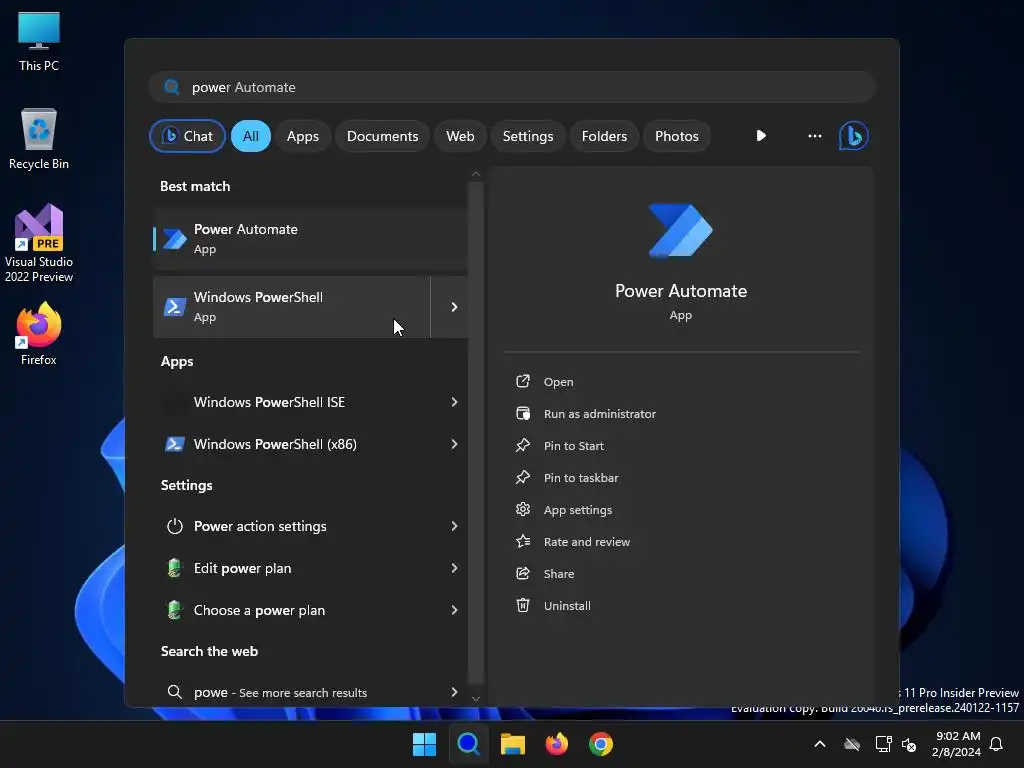Click the Windows PowerShell app icon

click(x=174, y=307)
